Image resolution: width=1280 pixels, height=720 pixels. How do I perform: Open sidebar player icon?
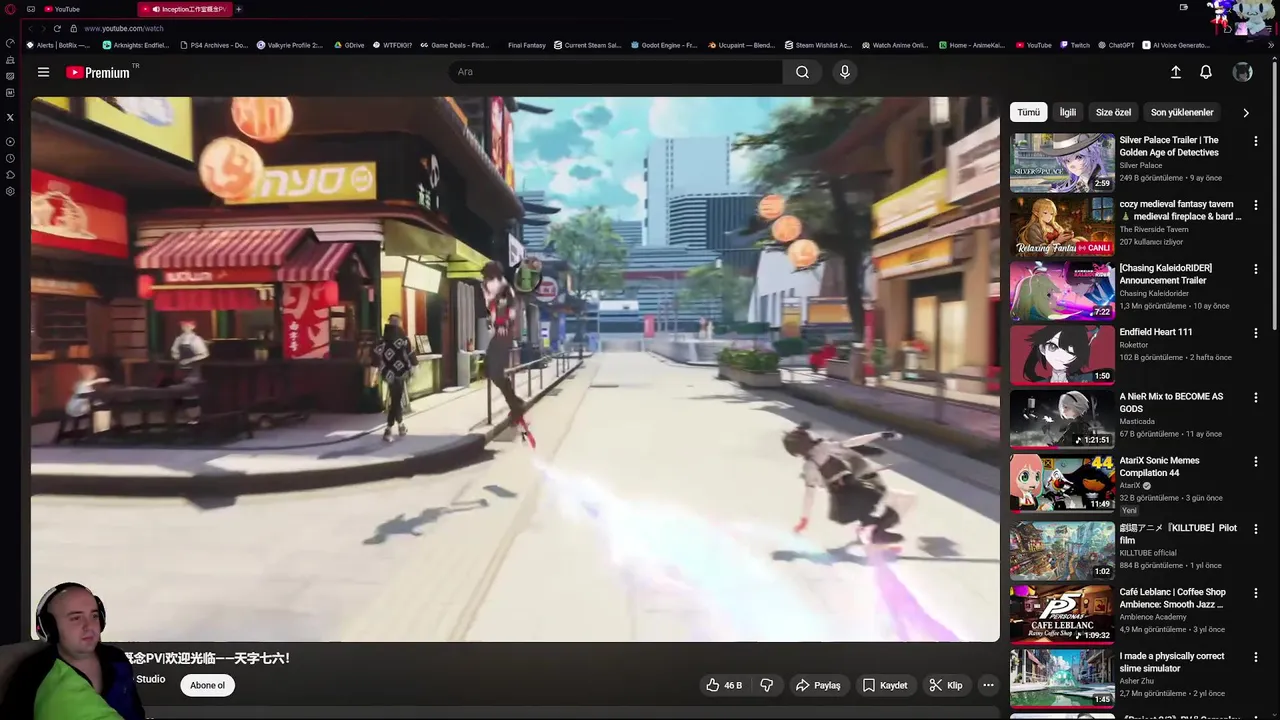(x=10, y=141)
